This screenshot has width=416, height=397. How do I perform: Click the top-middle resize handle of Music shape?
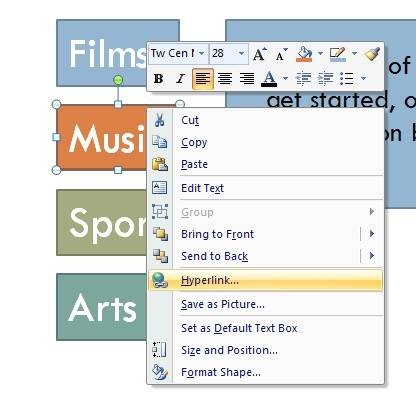[118, 104]
